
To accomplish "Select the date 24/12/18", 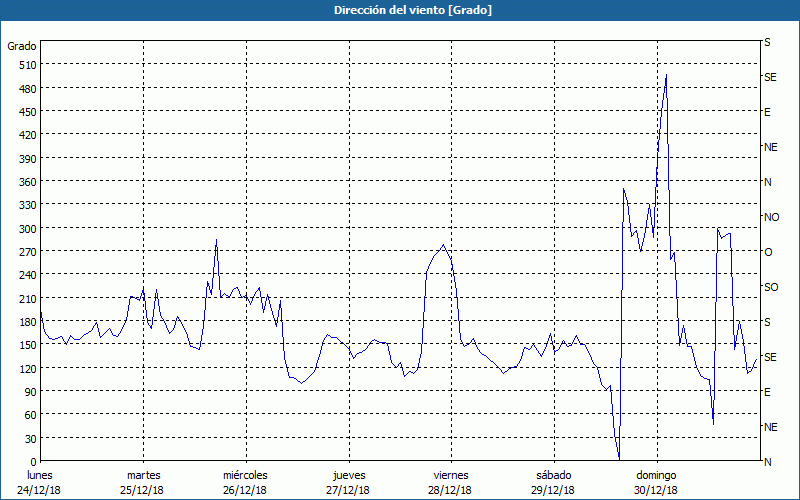I will [39, 490].
